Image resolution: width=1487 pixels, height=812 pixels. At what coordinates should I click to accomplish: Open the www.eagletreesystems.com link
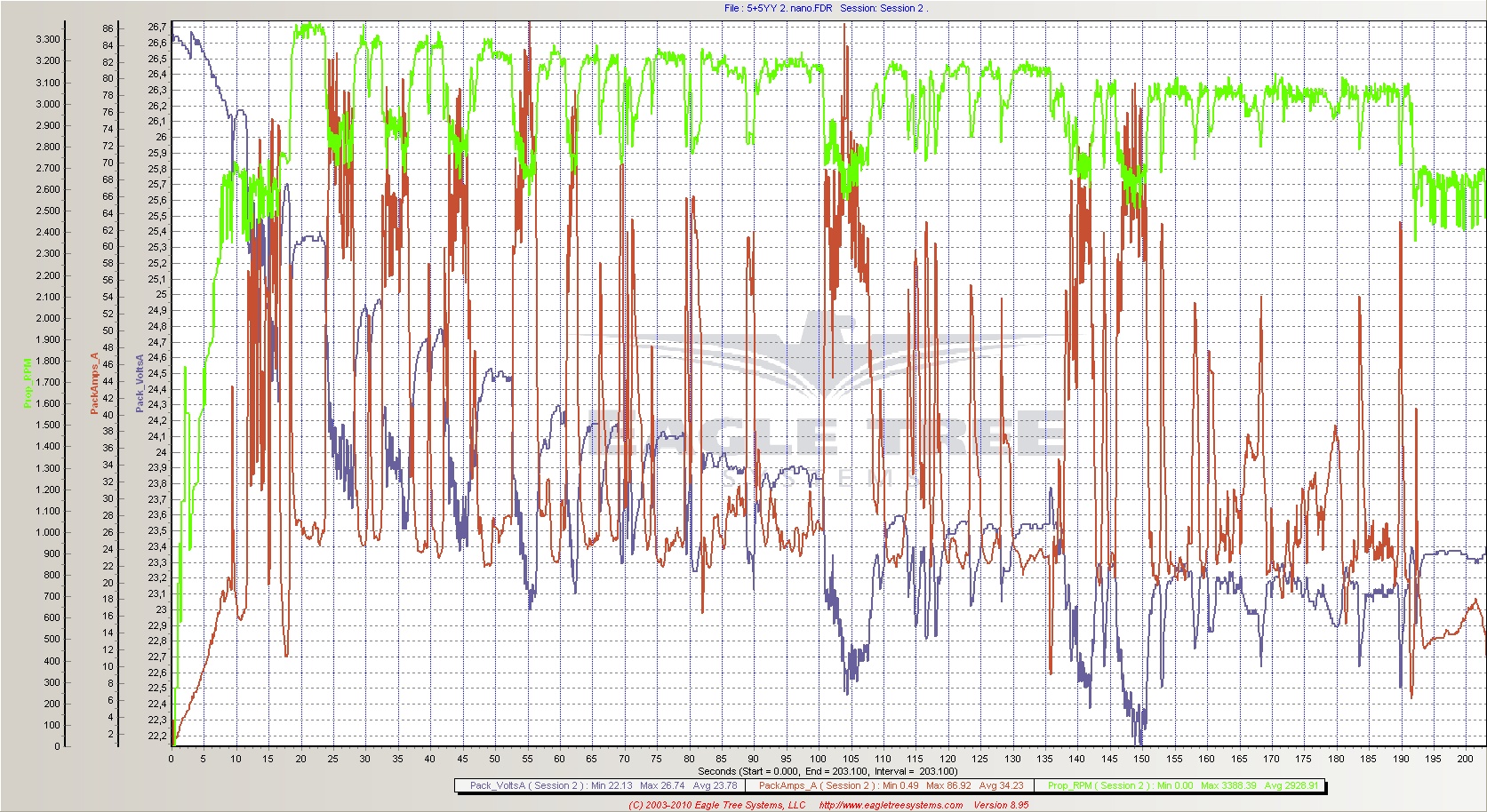[890, 805]
